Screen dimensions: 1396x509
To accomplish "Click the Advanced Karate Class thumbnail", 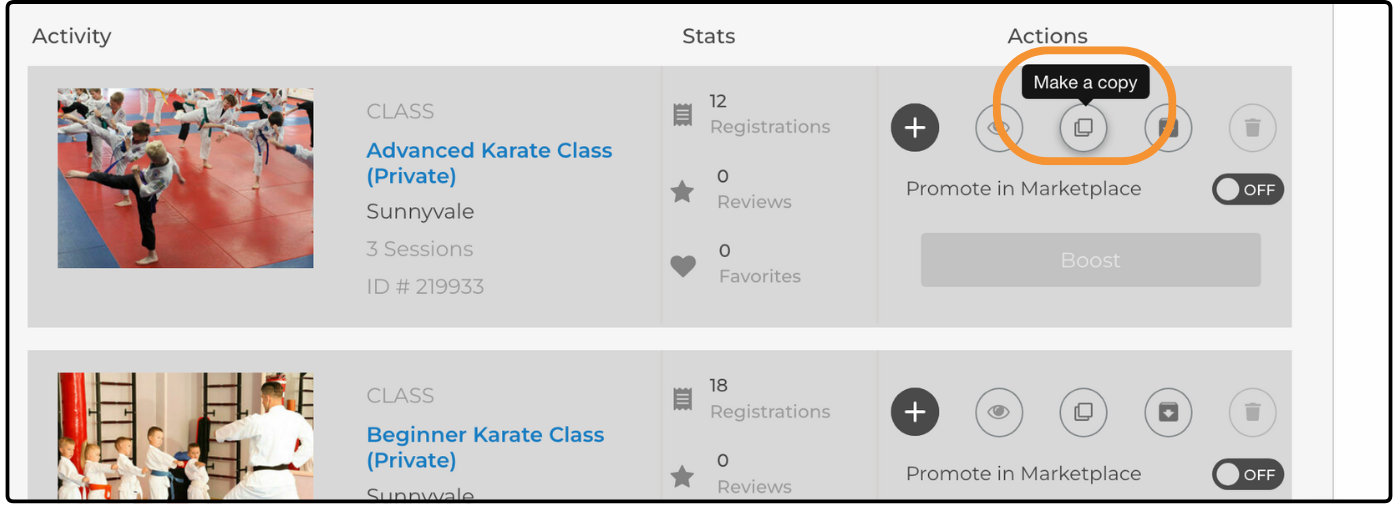I will [x=185, y=178].
